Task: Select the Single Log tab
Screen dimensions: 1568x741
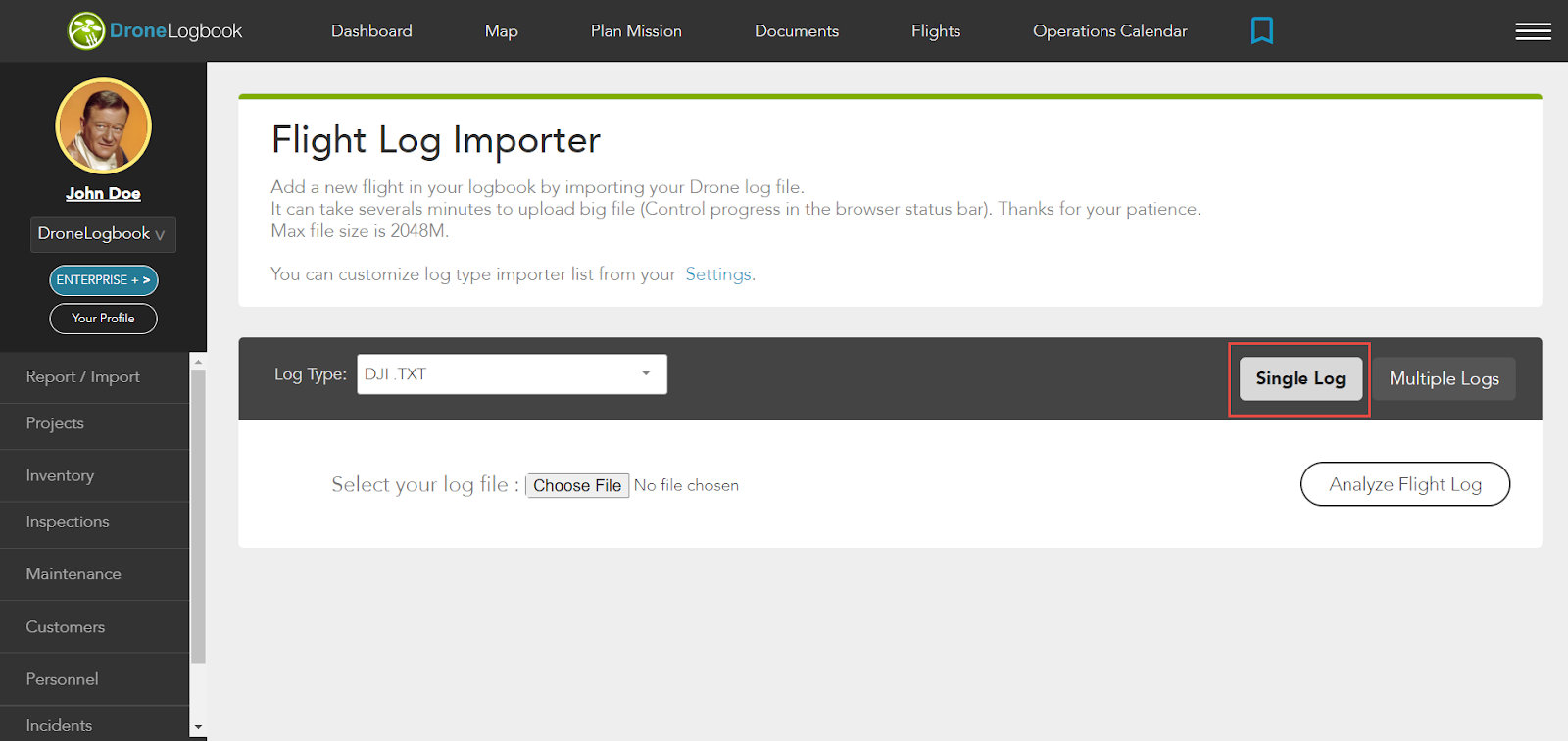Action: pyautogui.click(x=1300, y=378)
